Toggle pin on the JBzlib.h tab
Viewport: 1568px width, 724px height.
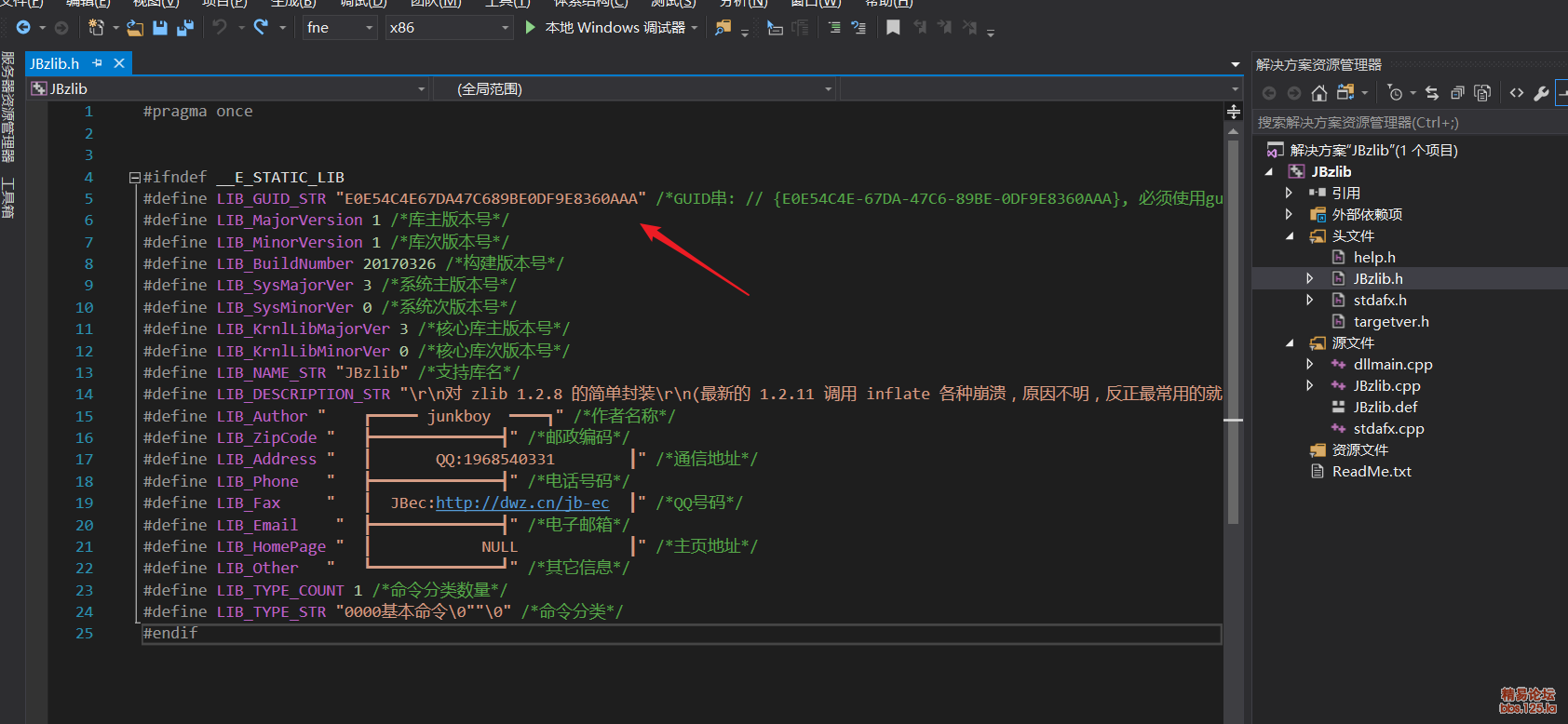(97, 63)
